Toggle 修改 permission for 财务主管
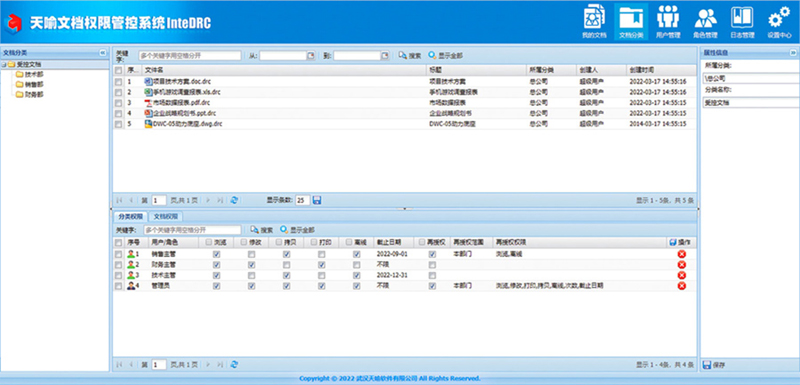The image size is (800, 385). (252, 265)
